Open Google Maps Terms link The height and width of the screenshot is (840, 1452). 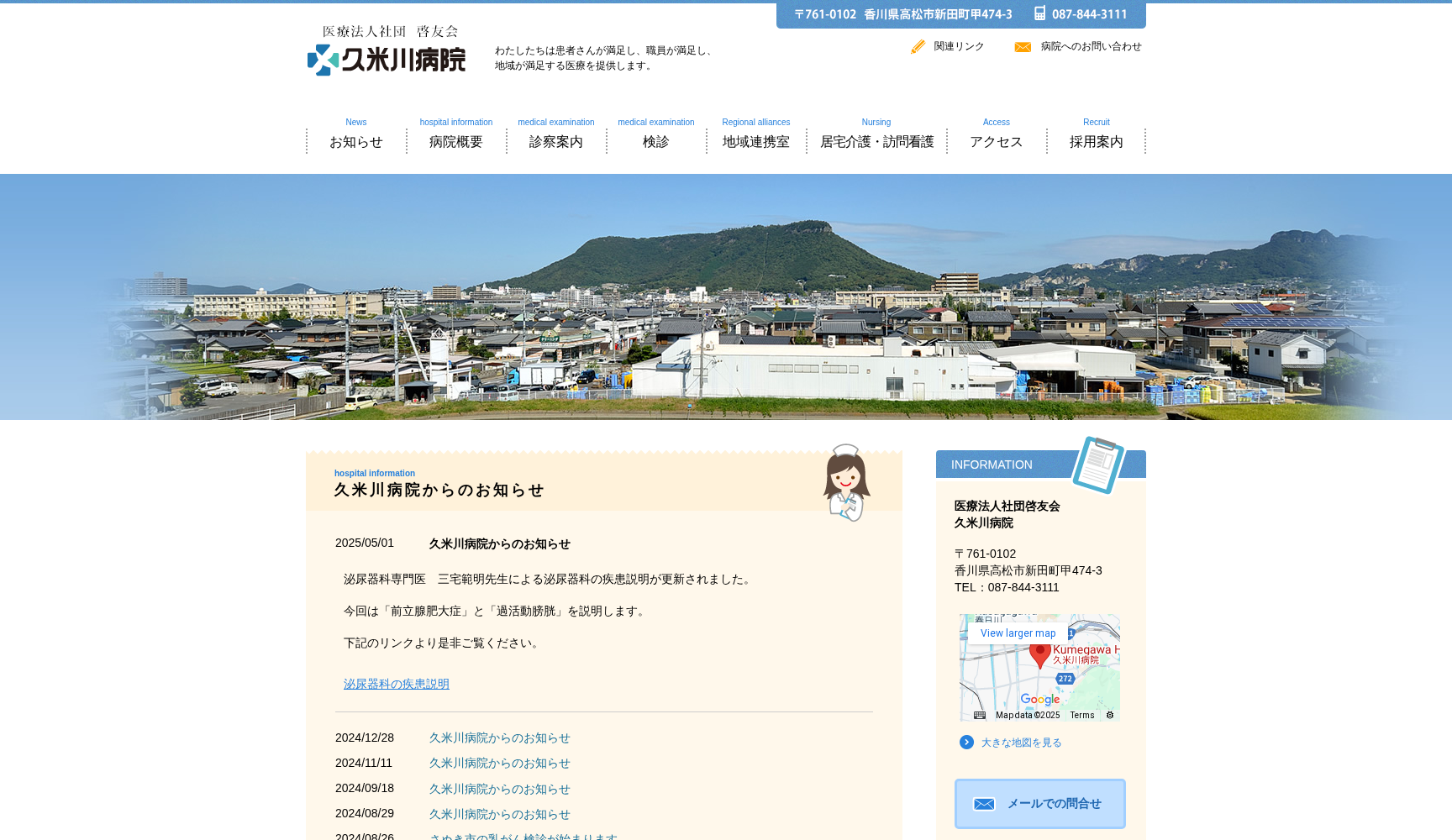click(1082, 715)
